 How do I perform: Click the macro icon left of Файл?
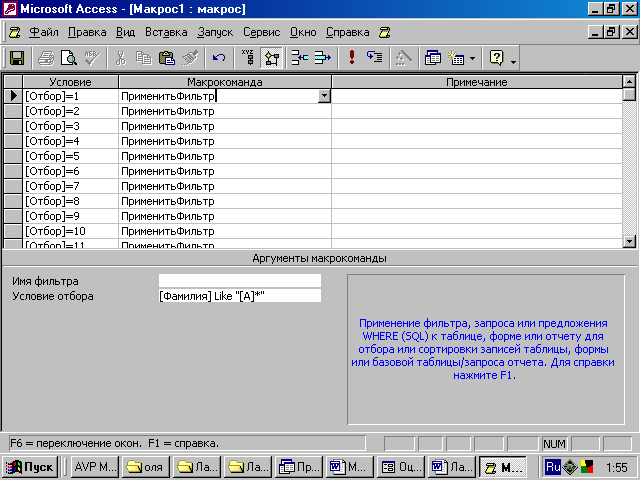pos(15,32)
